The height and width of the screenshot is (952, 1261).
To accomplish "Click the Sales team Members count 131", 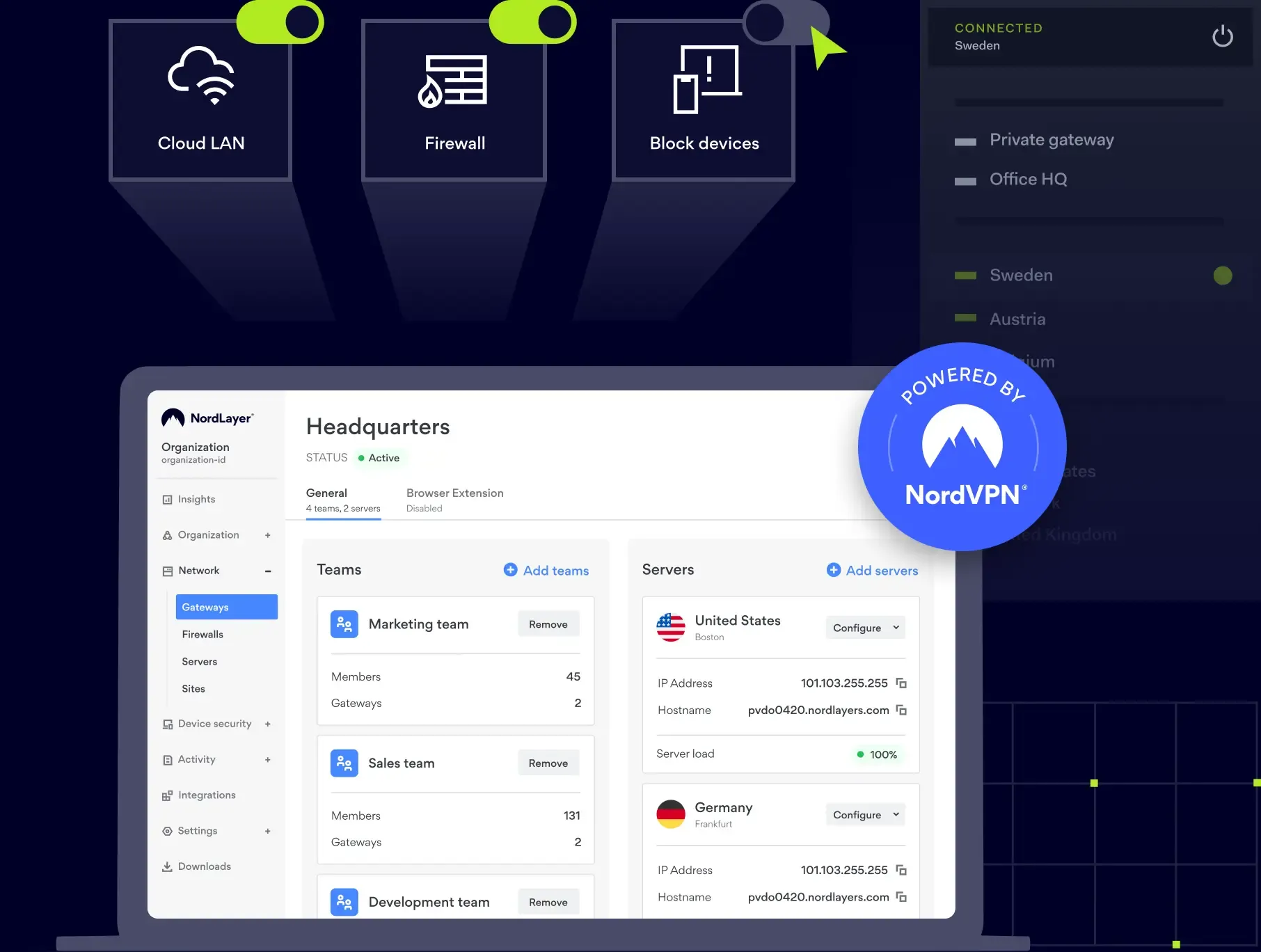I will coord(572,816).
